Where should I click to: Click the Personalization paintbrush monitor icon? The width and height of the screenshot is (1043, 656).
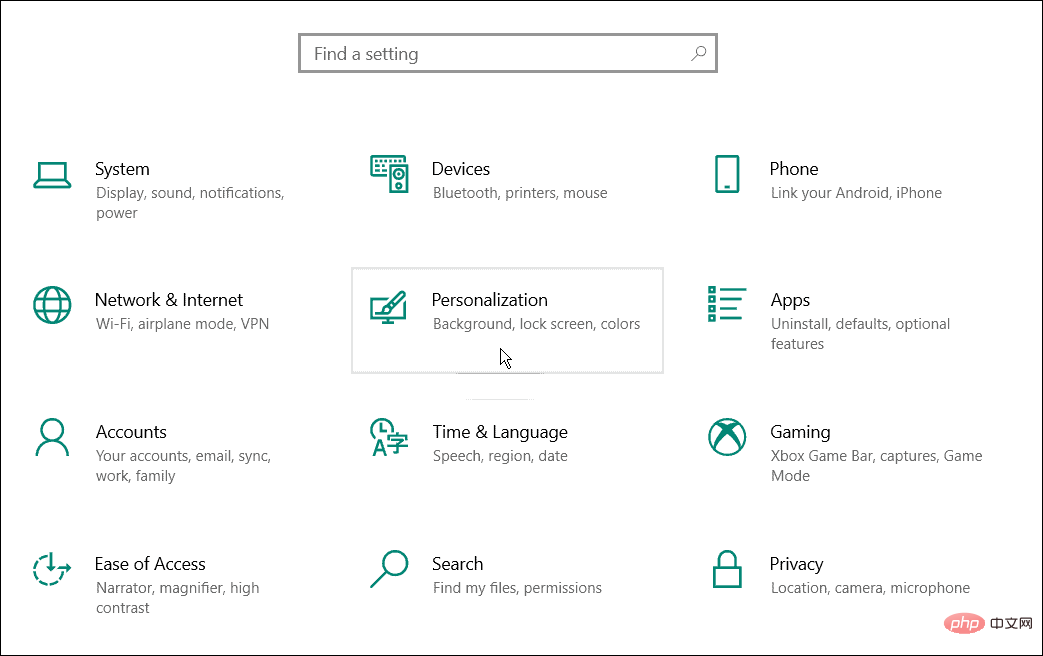[388, 307]
